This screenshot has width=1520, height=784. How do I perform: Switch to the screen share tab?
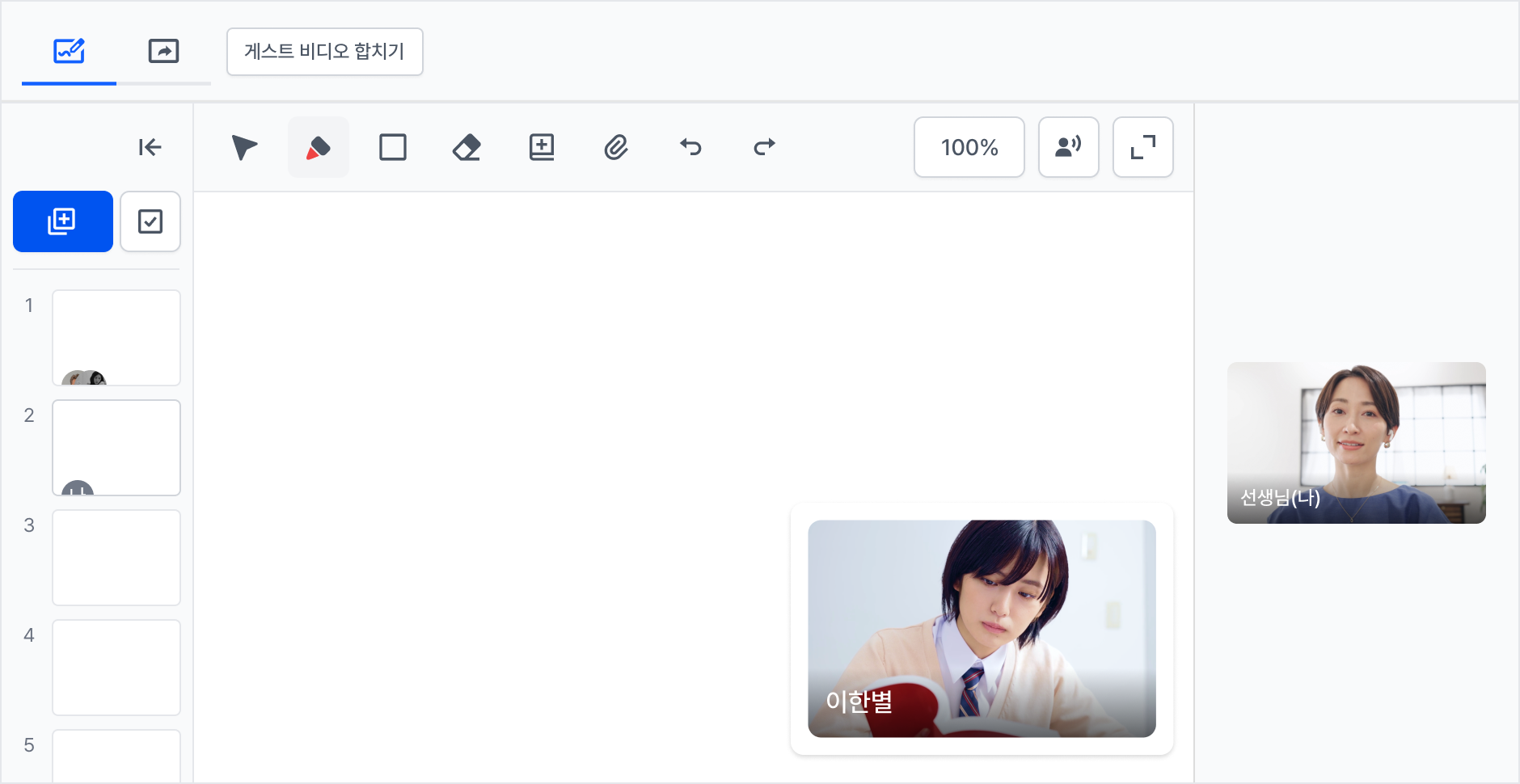[x=163, y=52]
